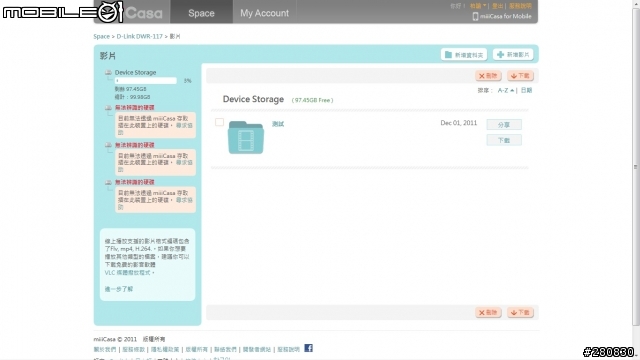Click the '97.45GB Free' text
Image resolution: width=640 pixels, height=360 pixels.
(x=312, y=100)
